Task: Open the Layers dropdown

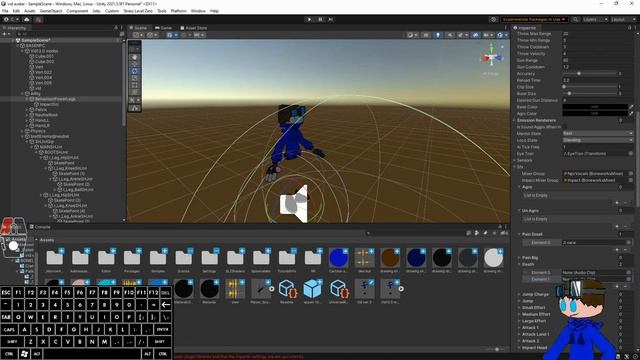Action: tap(595, 20)
